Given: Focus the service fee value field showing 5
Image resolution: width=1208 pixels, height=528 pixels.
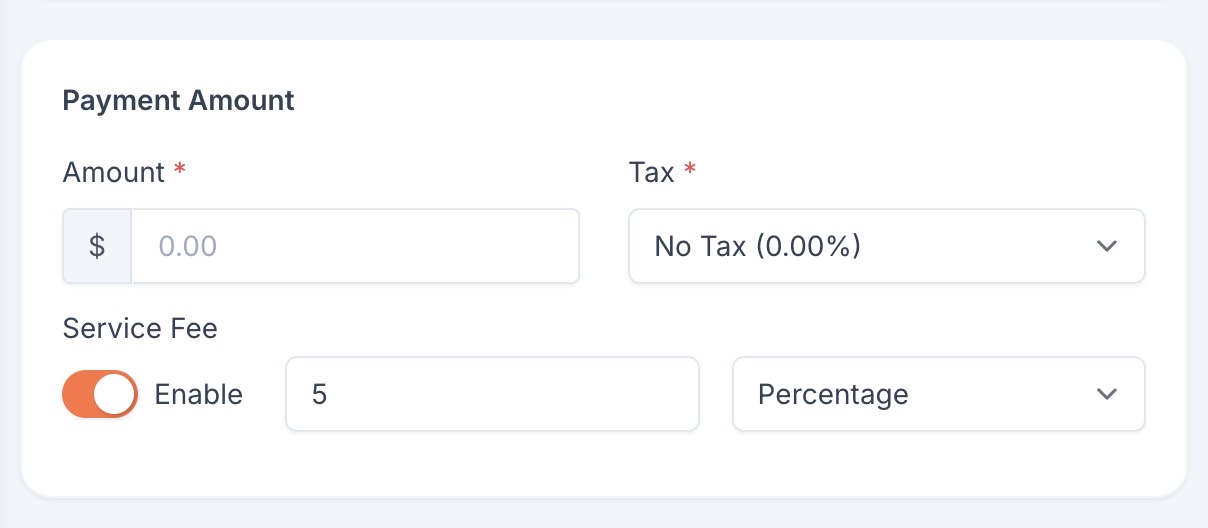Looking at the screenshot, I should pos(492,394).
